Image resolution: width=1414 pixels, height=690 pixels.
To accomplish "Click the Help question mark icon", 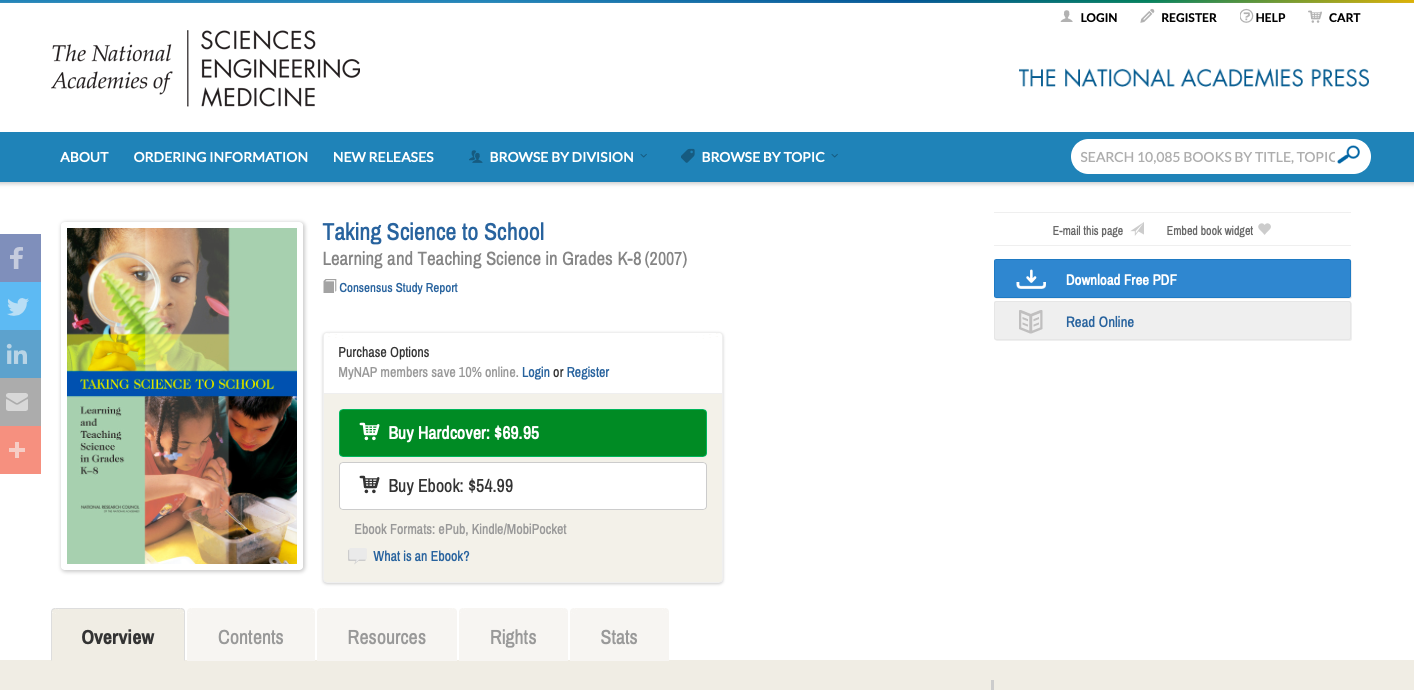I will pos(1246,17).
